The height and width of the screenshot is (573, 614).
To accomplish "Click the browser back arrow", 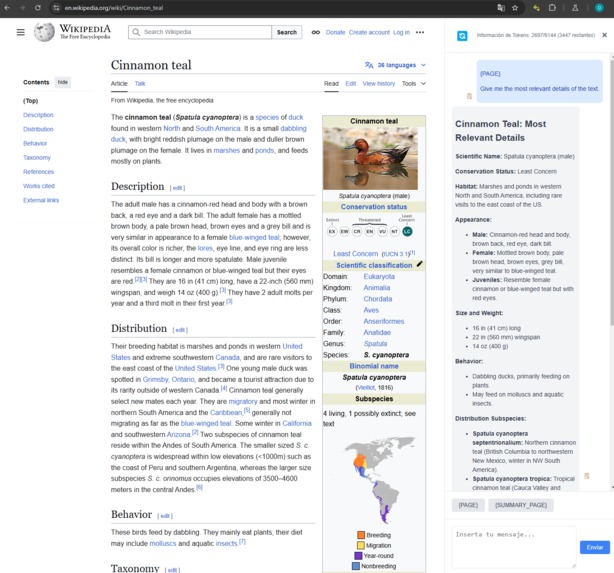I will pyautogui.click(x=7, y=8).
